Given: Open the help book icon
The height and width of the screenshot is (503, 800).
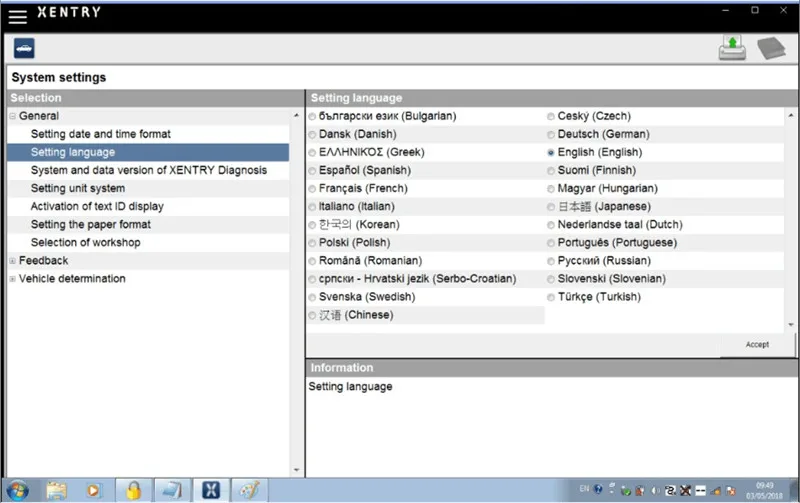Looking at the screenshot, I should [771, 48].
